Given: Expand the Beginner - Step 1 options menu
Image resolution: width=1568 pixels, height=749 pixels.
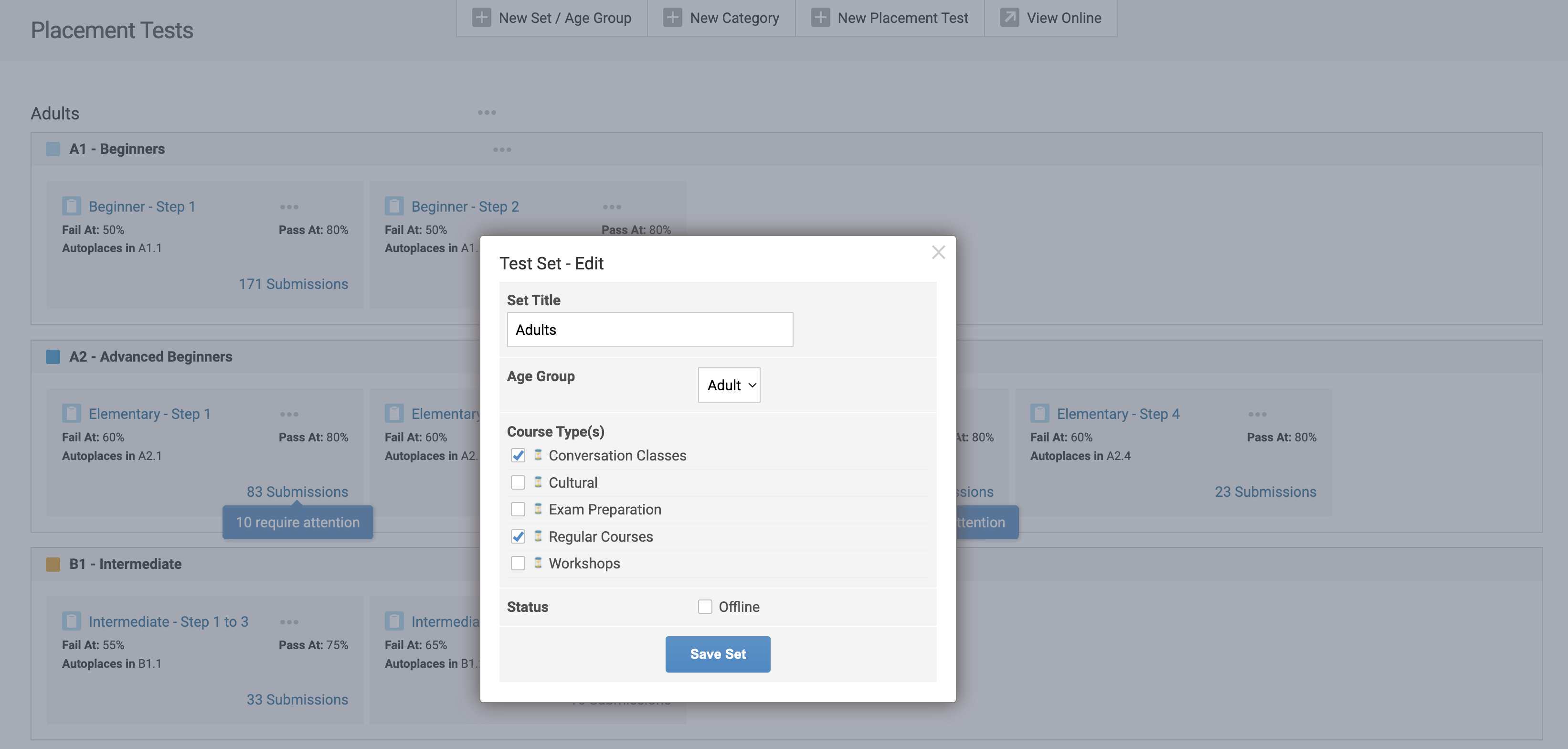Looking at the screenshot, I should click(289, 207).
